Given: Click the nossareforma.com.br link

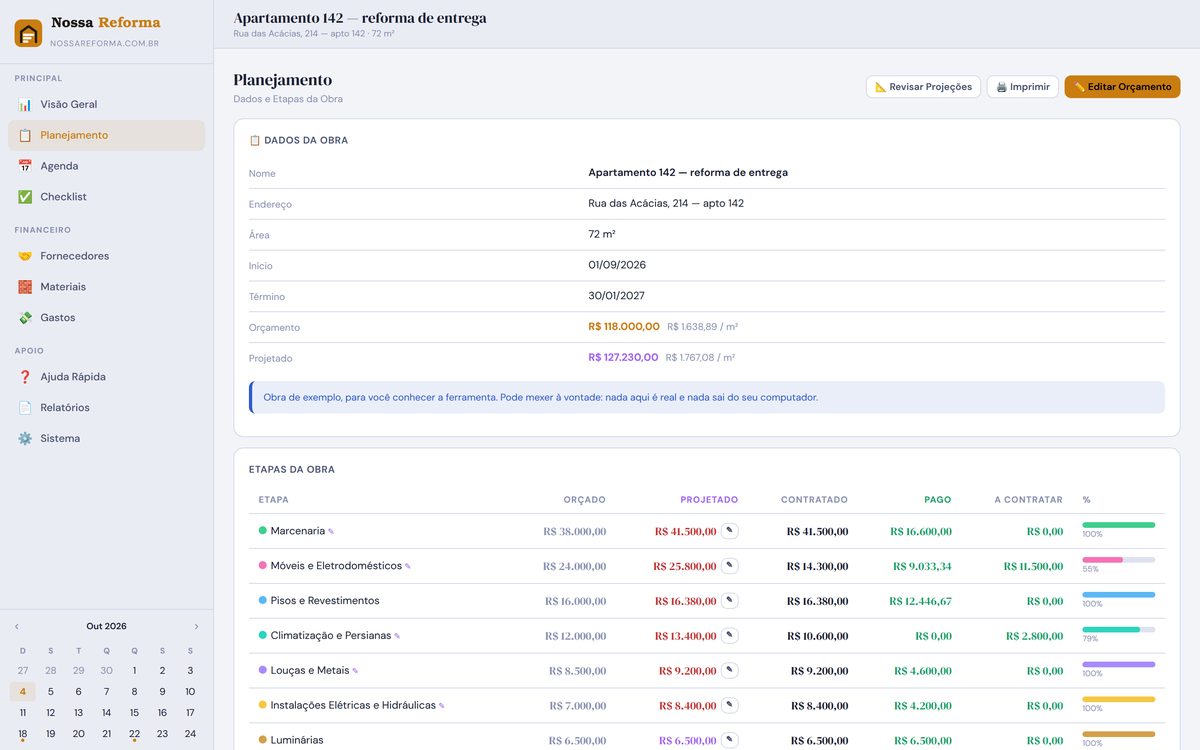Looking at the screenshot, I should 104,44.
